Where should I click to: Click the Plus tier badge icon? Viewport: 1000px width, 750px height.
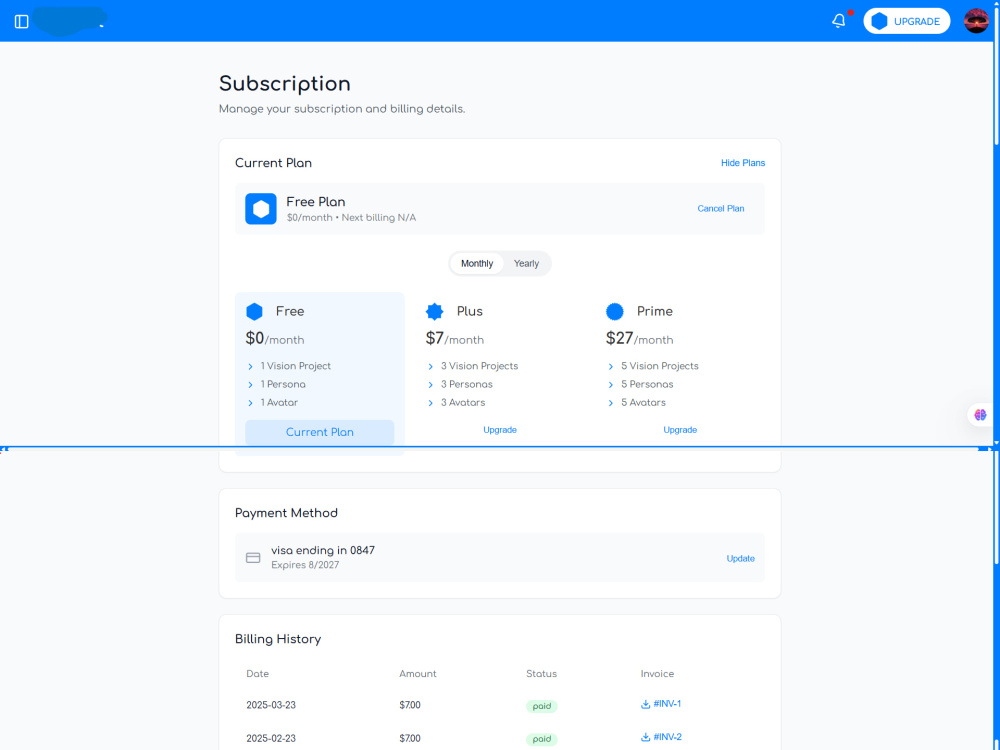434,311
